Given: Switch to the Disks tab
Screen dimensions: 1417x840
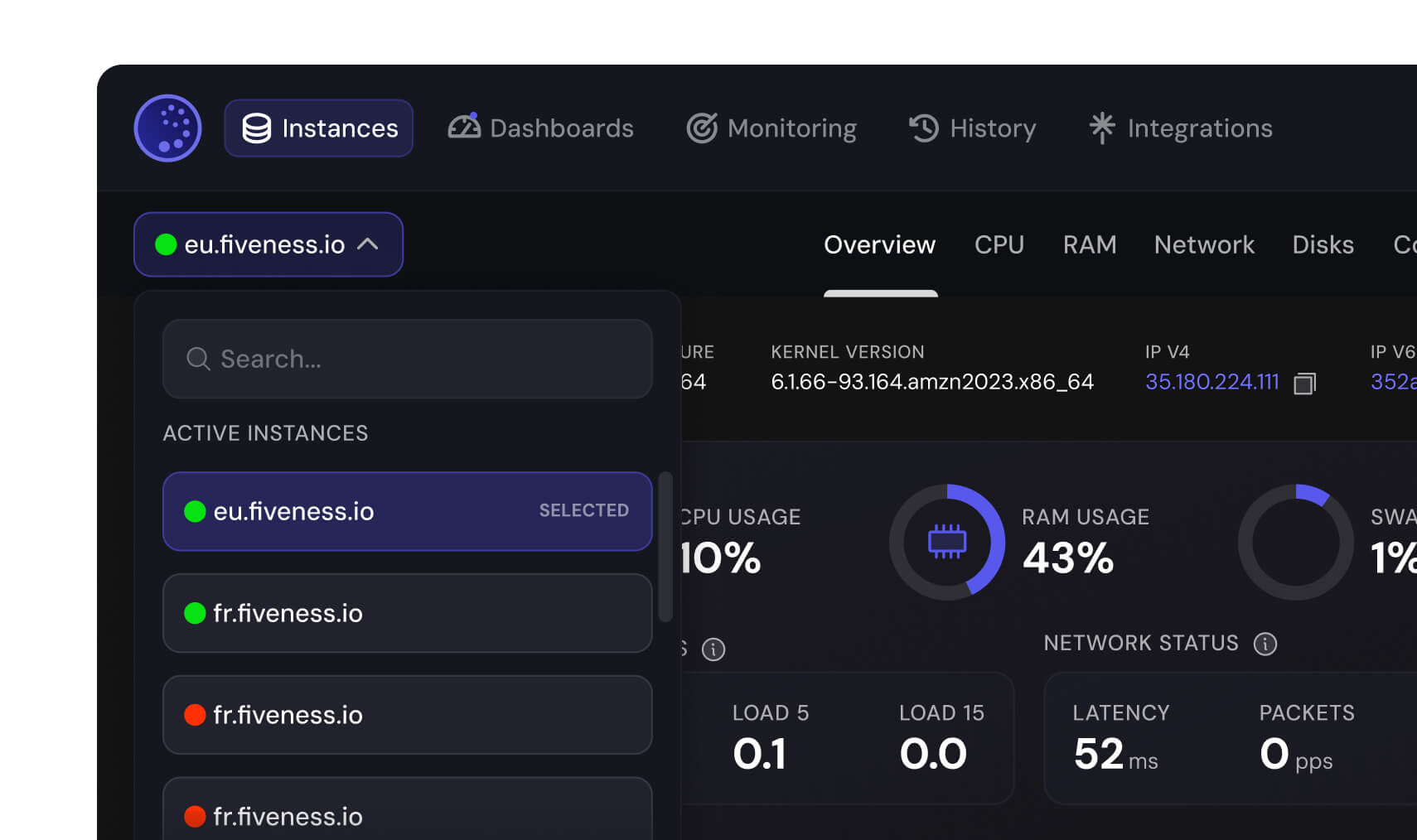Looking at the screenshot, I should pyautogui.click(x=1323, y=244).
